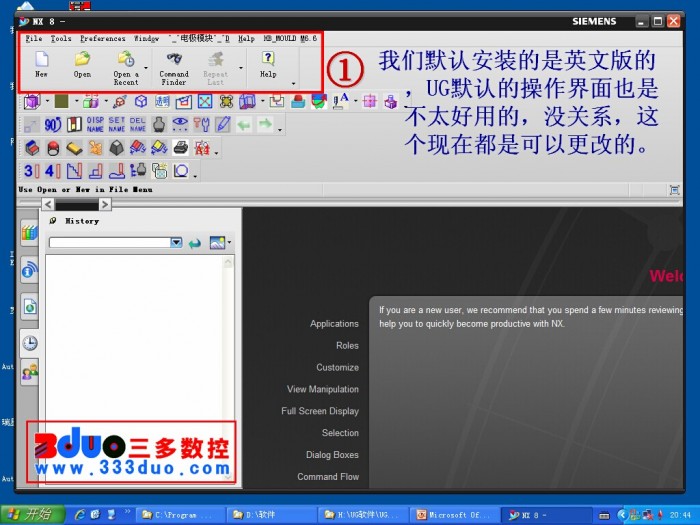The image size is (700, 525).
Task: Open the File menu
Action: pyautogui.click(x=34, y=38)
